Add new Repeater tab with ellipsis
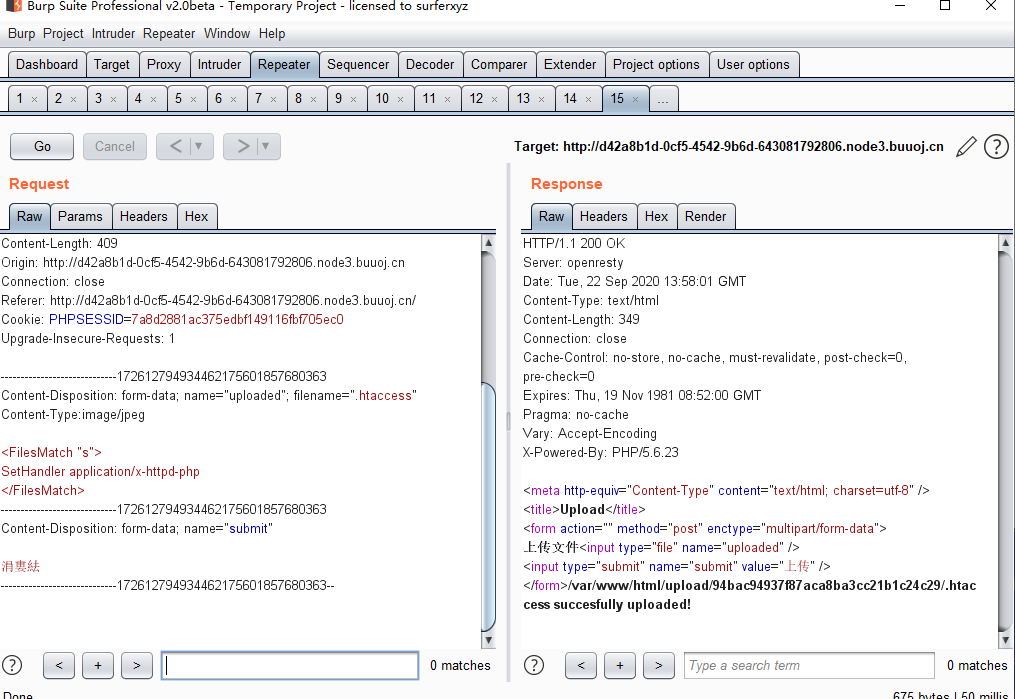1015x699 pixels. click(x=663, y=99)
